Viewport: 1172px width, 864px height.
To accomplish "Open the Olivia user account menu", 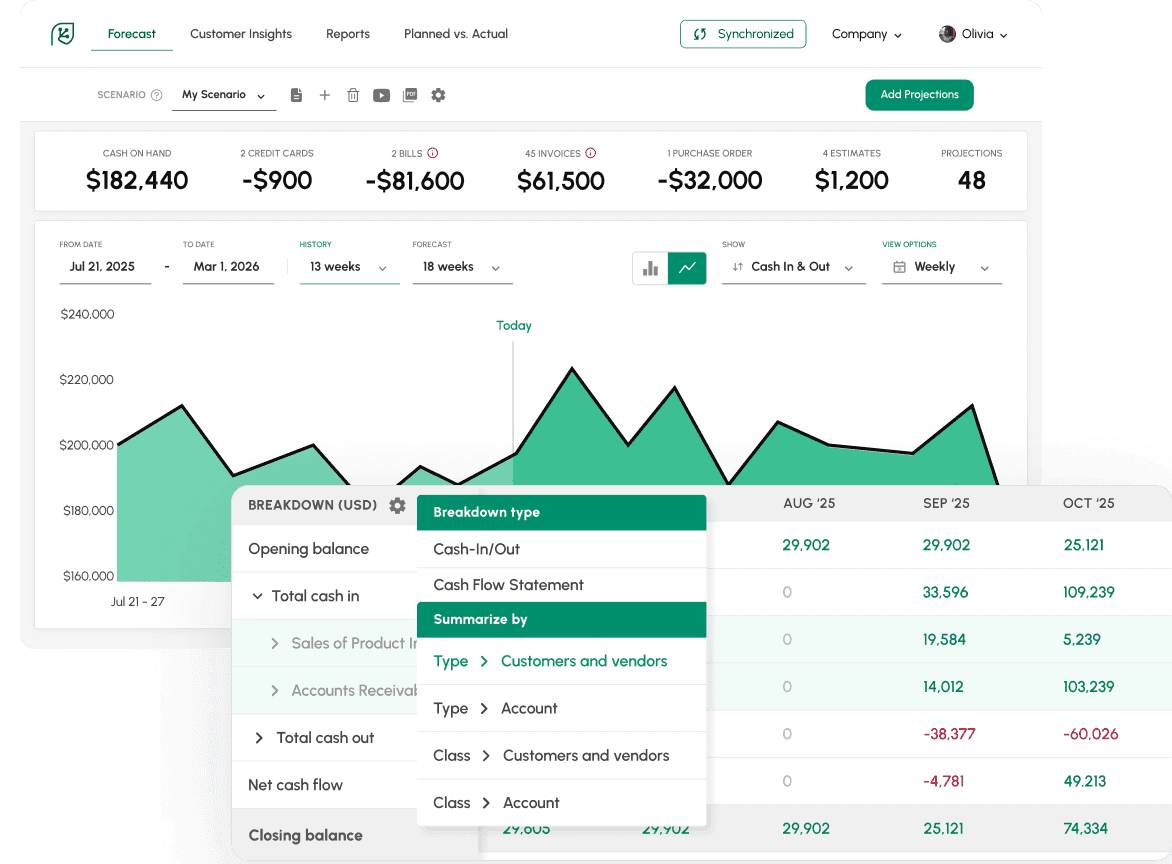I will pos(973,34).
